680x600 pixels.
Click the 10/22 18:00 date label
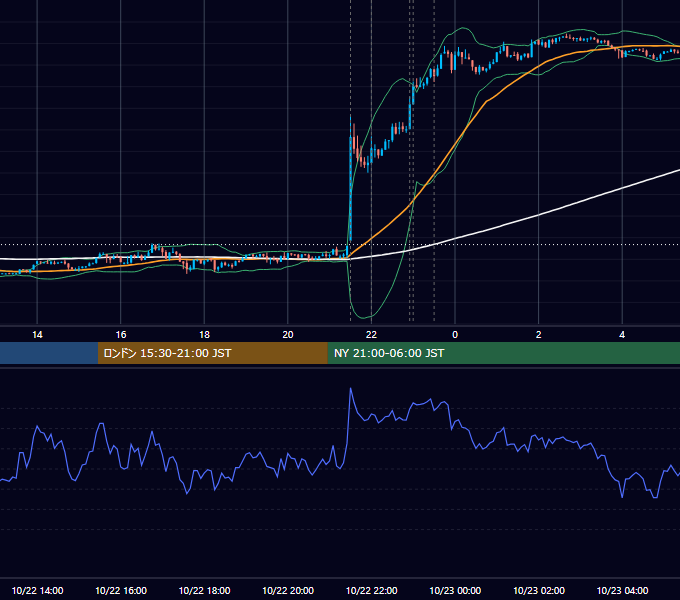coord(204,590)
